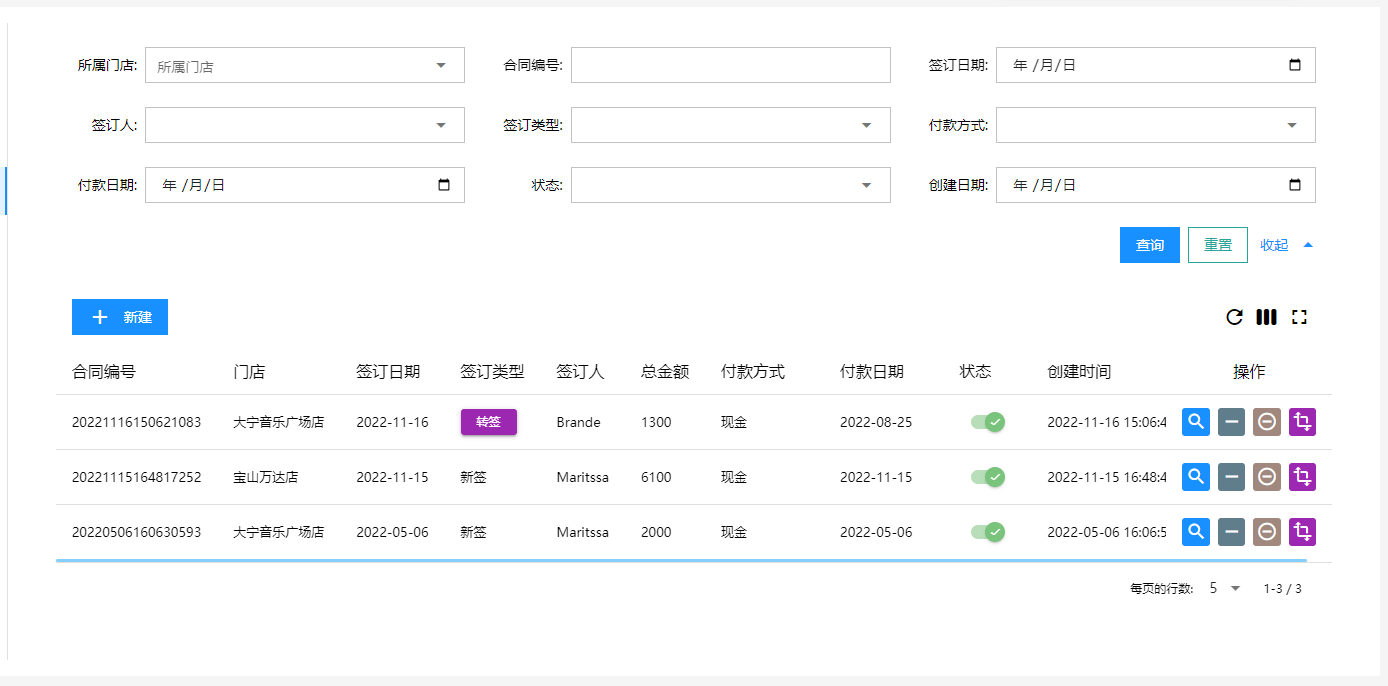Open the column settings icon
Viewport: 1388px width, 686px height.
[1266, 317]
